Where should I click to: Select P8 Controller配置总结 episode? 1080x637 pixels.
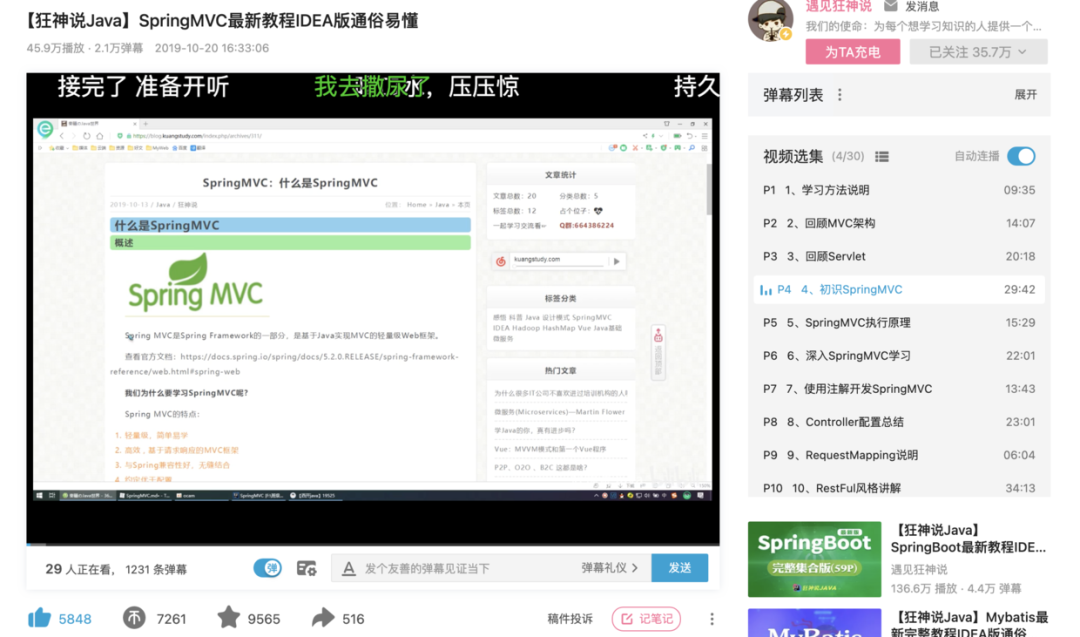click(899, 421)
